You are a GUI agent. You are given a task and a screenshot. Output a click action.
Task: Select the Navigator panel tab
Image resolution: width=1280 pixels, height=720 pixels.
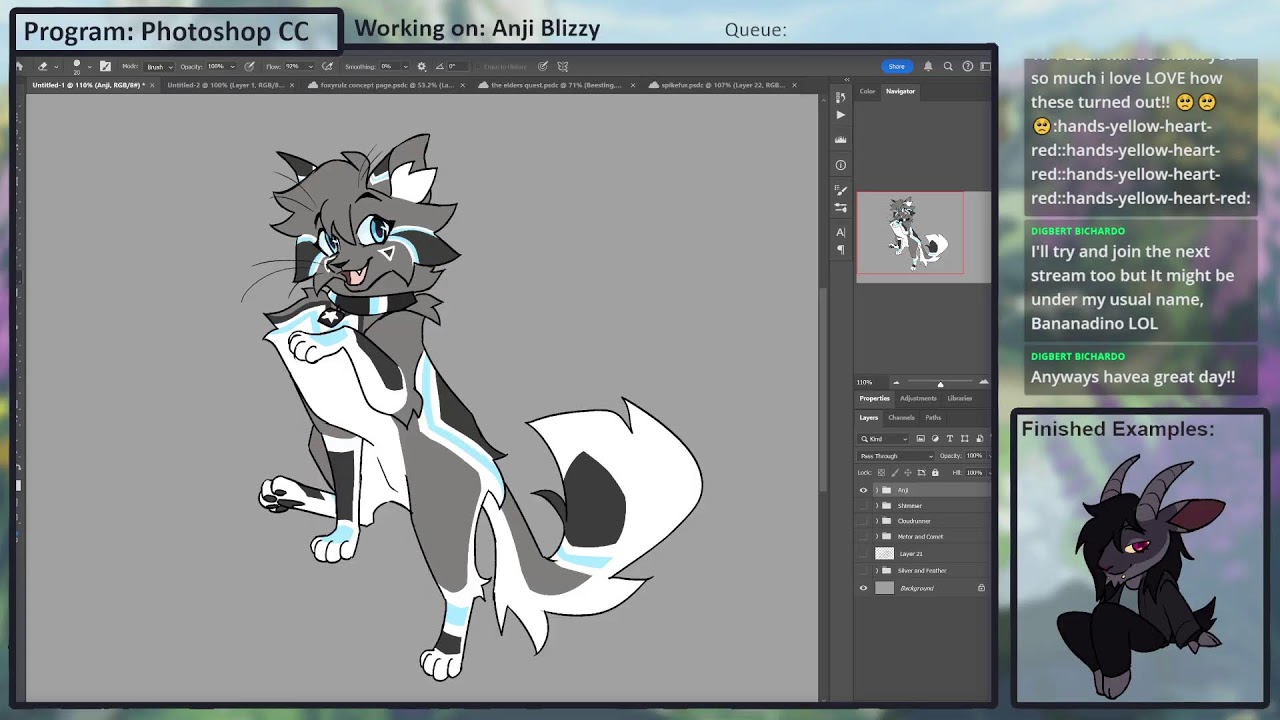click(x=900, y=91)
